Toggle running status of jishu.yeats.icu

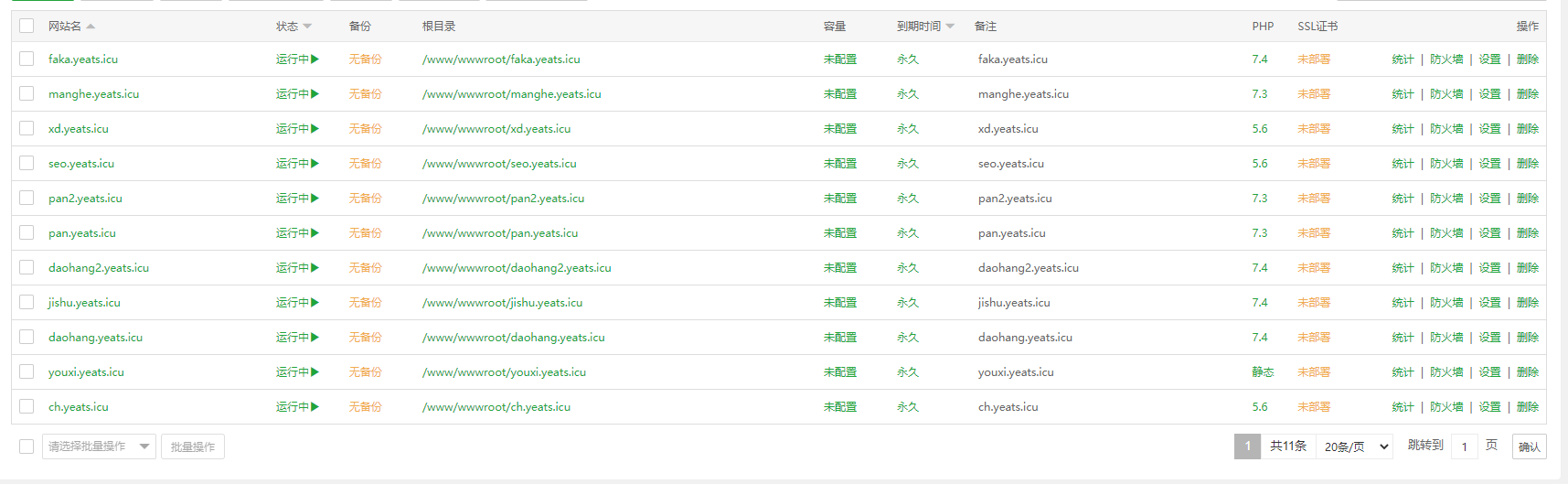coord(297,303)
